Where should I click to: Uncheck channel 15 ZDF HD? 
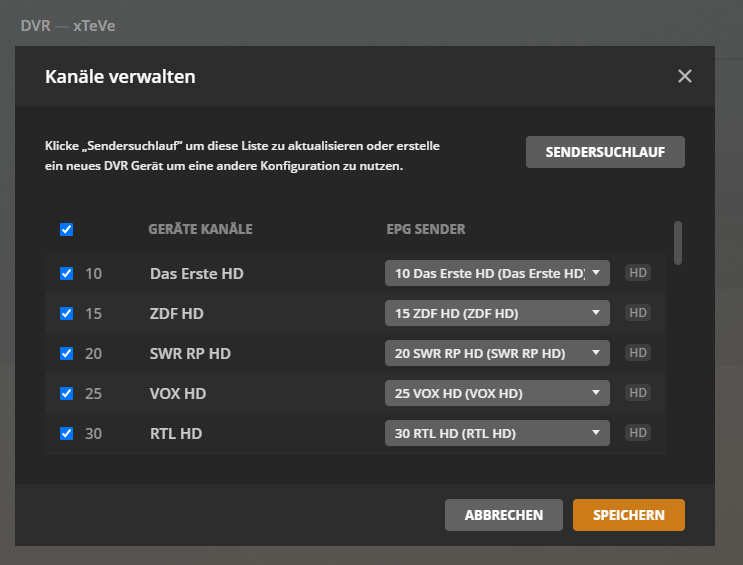click(67, 313)
